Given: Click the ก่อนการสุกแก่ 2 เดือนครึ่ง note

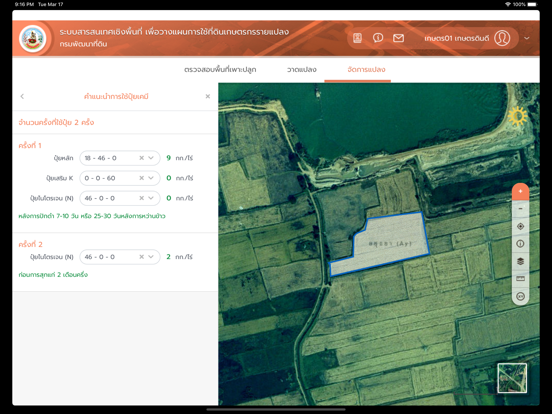Looking at the screenshot, I should (53, 275).
